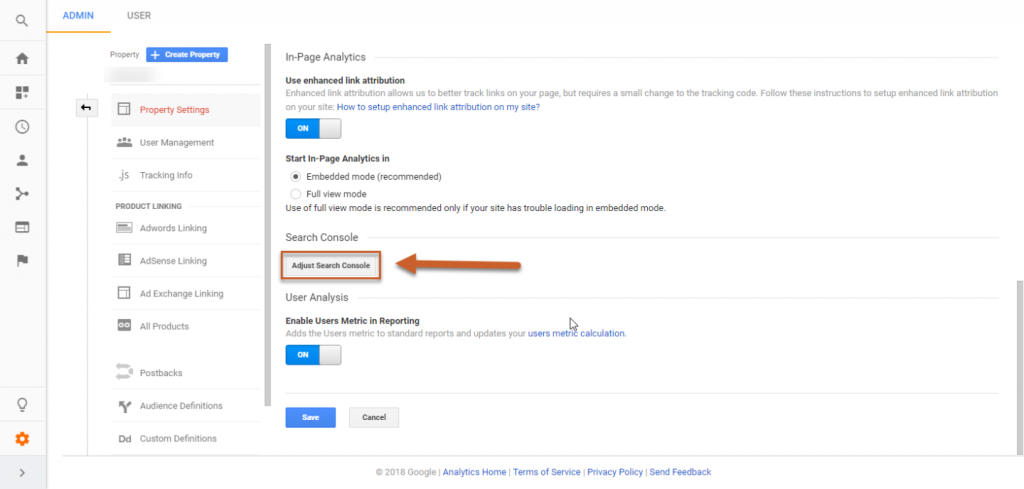Expand sidebar with bottom chevron arrow

tap(22, 473)
